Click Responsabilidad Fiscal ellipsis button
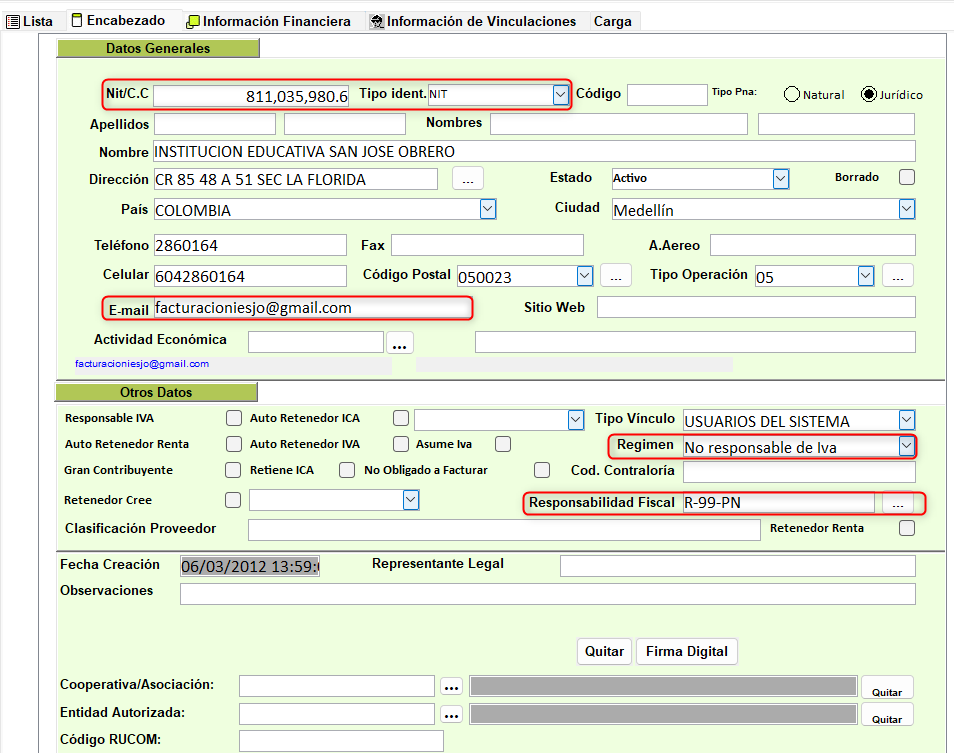The image size is (954, 753). 898,503
